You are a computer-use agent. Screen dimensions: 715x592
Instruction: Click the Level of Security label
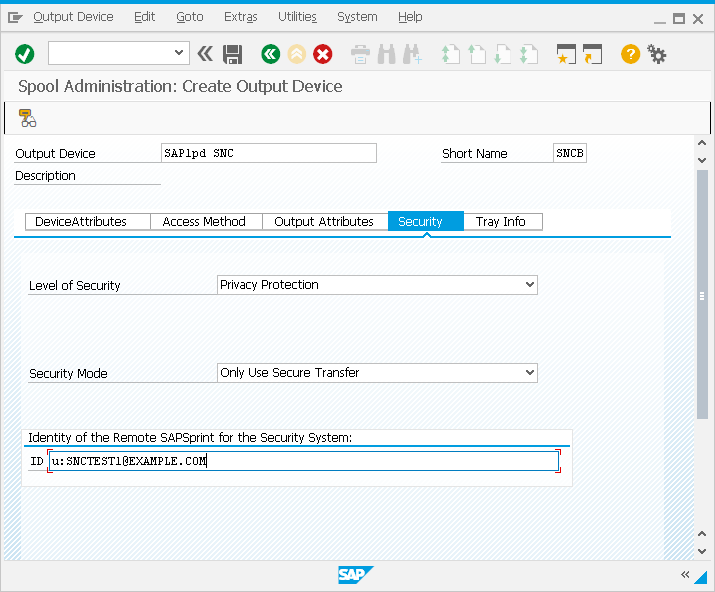[74, 286]
